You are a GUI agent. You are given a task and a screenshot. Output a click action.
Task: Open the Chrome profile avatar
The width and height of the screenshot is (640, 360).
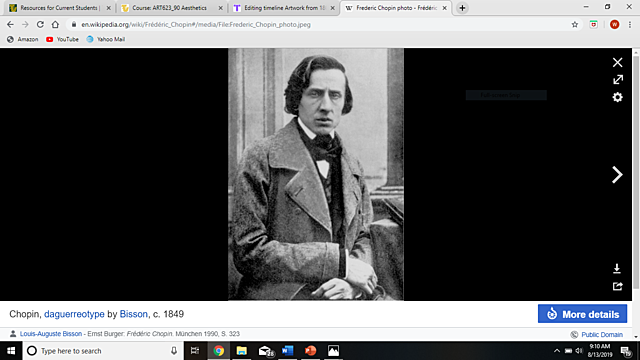tap(614, 24)
